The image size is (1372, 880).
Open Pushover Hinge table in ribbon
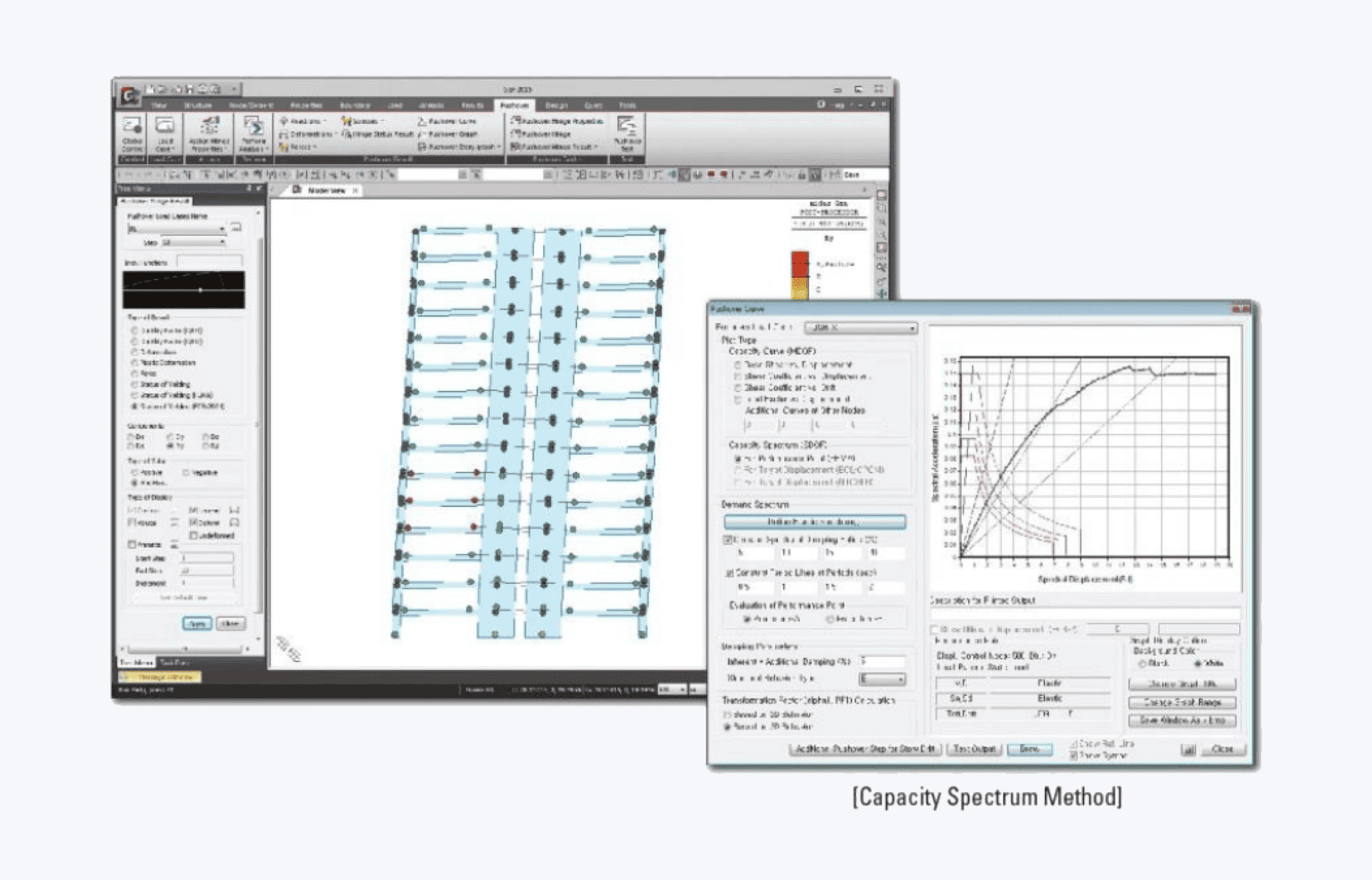(541, 134)
